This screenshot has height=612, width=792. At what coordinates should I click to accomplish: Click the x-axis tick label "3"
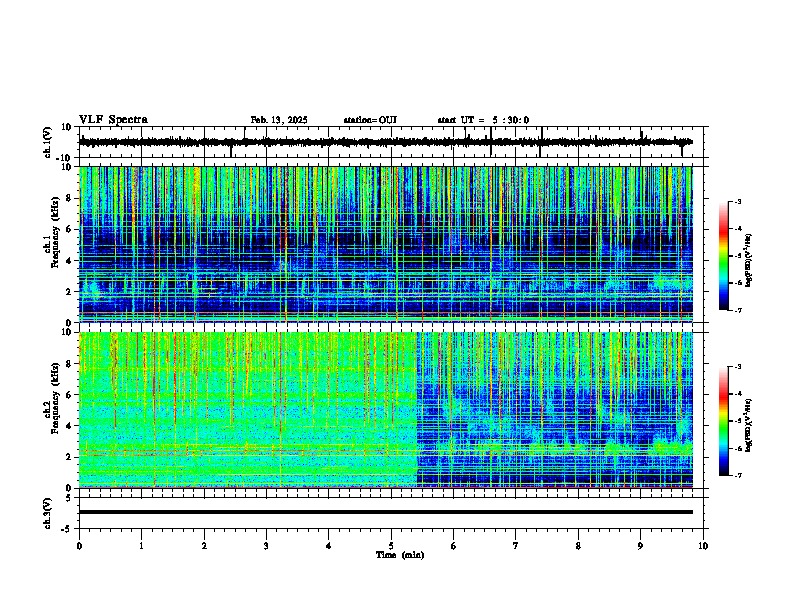[x=266, y=546]
